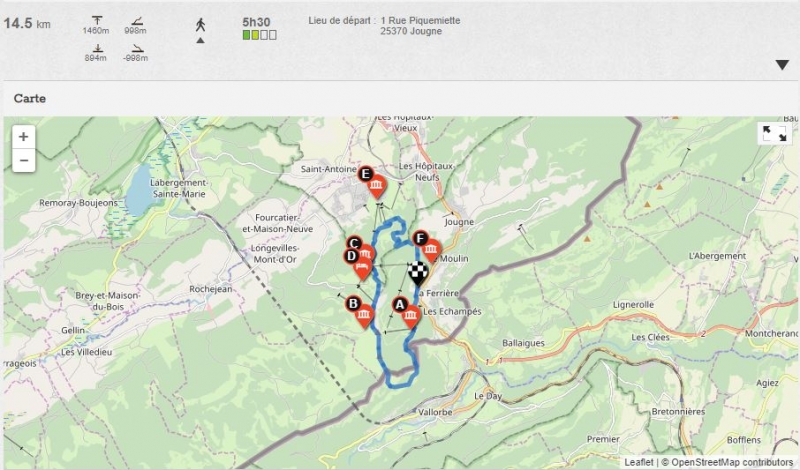Click the hiker walking icon
This screenshot has width=800, height=470.
coord(200,24)
